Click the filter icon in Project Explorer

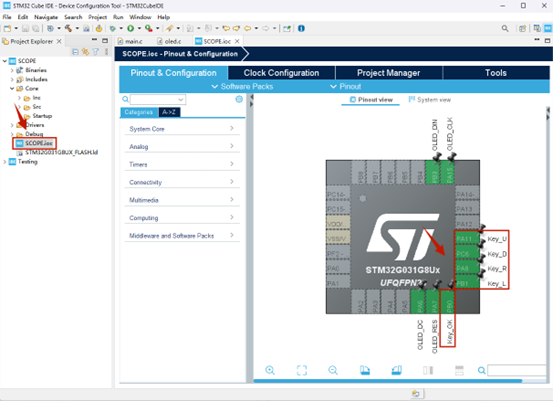pos(96,52)
